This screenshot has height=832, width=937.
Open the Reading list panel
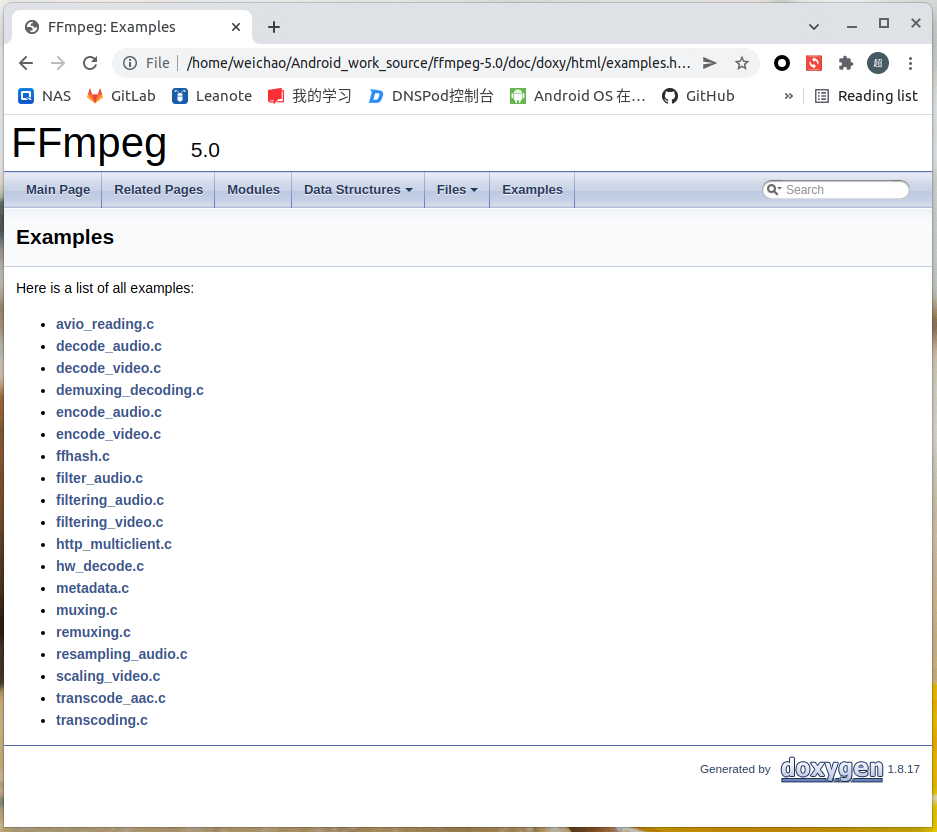coord(866,96)
